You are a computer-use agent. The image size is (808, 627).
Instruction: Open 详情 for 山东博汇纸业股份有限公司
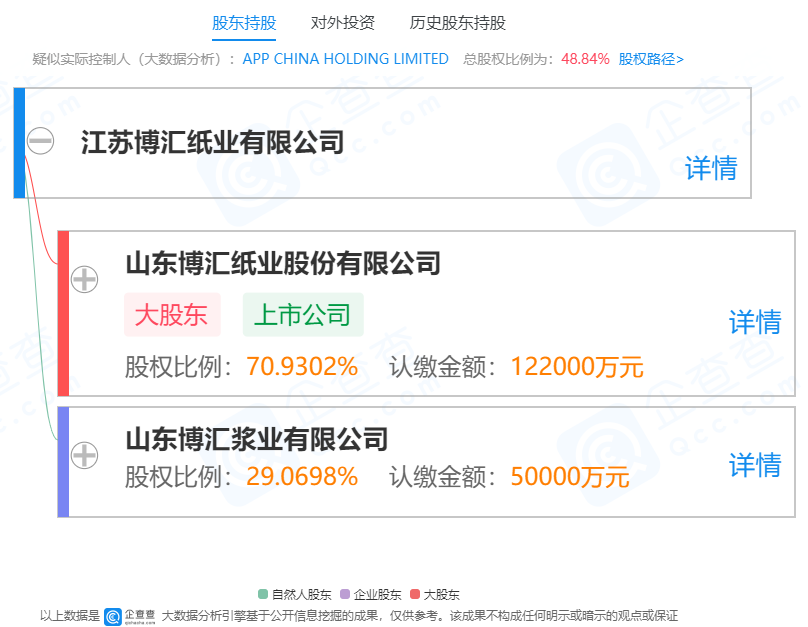(755, 322)
